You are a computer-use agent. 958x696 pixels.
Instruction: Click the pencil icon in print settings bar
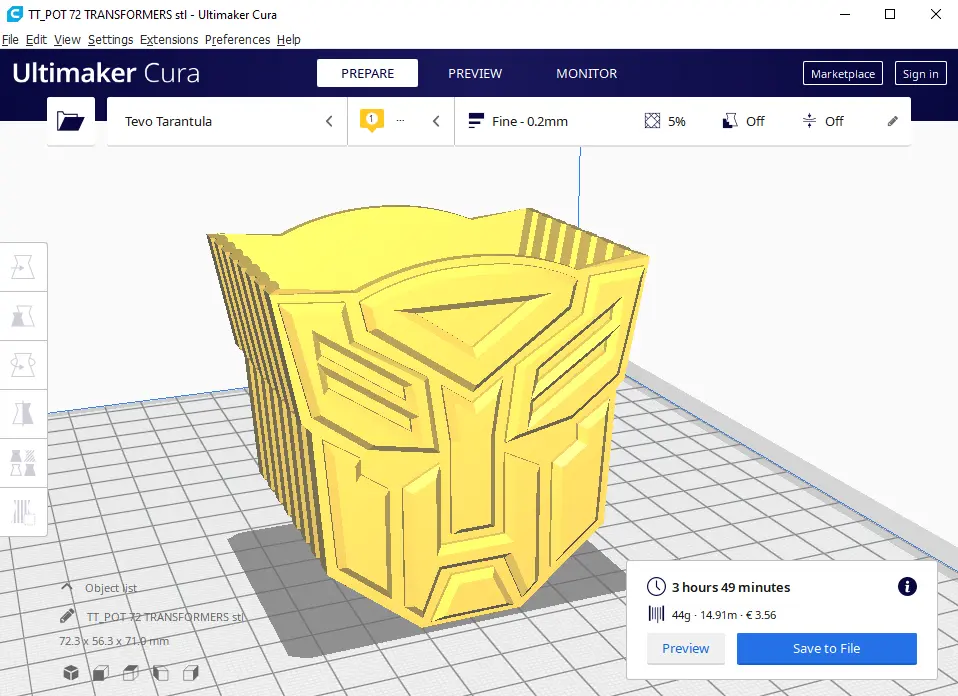[893, 121]
